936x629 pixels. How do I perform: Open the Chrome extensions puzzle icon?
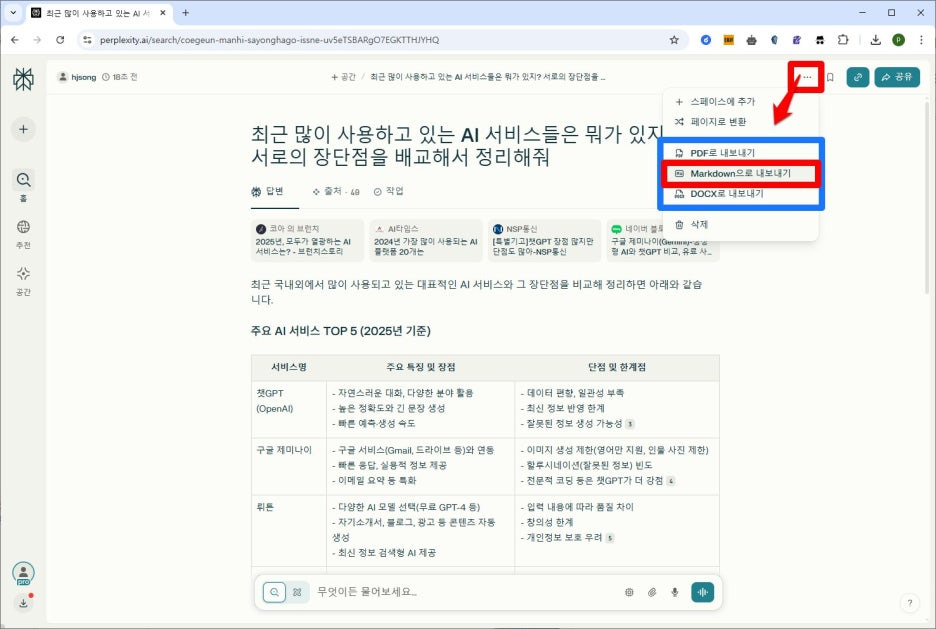point(843,40)
